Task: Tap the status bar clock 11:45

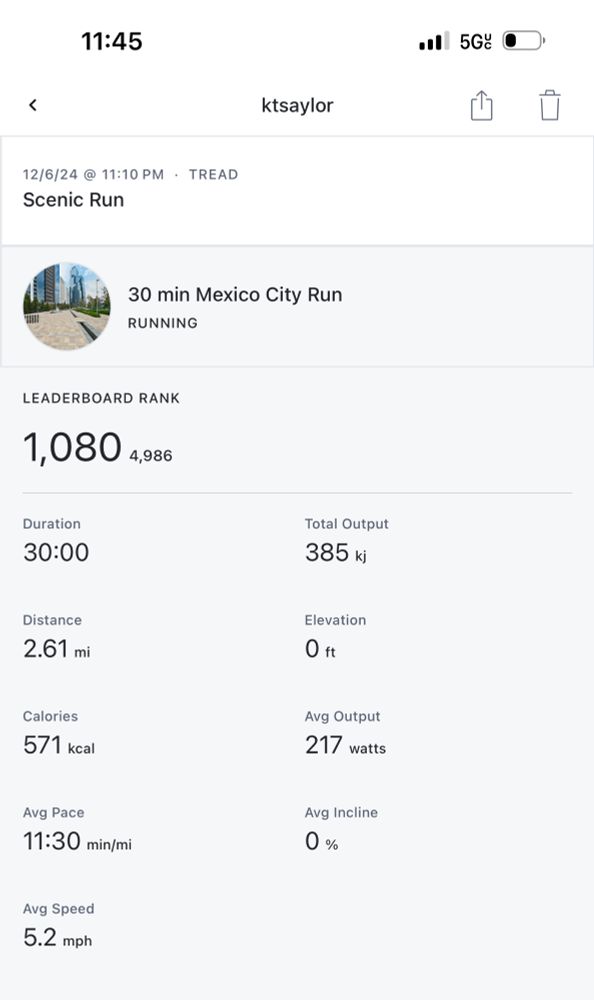Action: pyautogui.click(x=112, y=41)
